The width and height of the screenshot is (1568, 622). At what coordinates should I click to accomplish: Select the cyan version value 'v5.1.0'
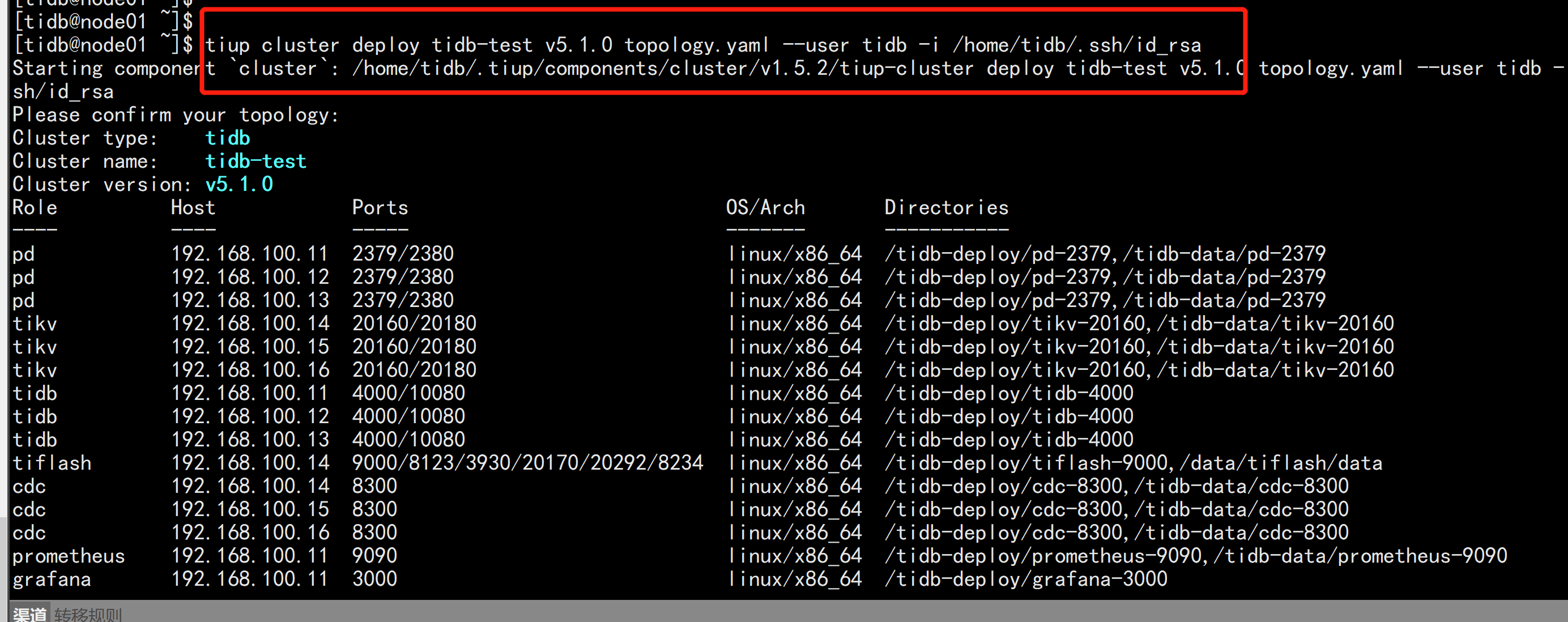pyautogui.click(x=239, y=185)
